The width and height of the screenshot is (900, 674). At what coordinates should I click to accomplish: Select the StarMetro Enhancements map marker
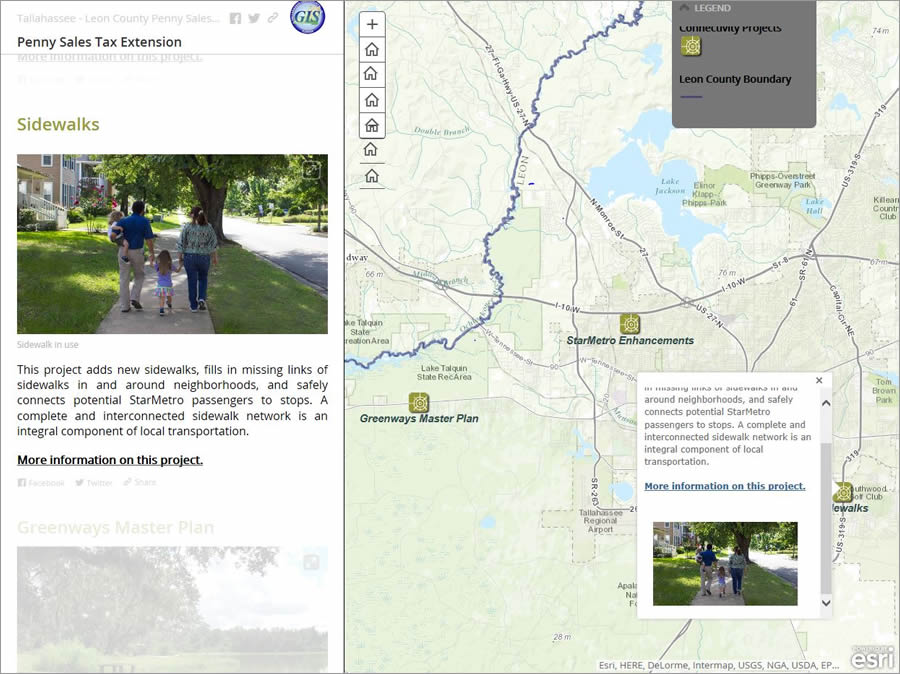pyautogui.click(x=630, y=324)
